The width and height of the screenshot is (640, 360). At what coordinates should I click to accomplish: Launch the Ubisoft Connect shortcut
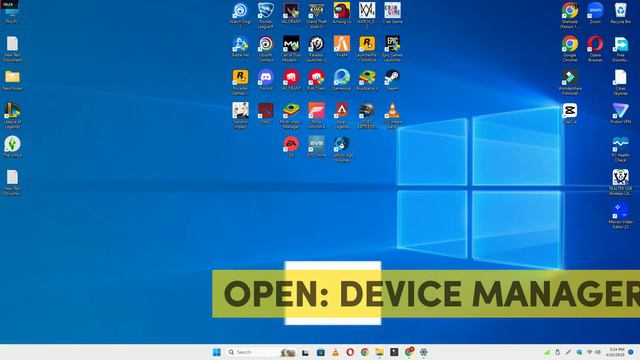click(266, 49)
